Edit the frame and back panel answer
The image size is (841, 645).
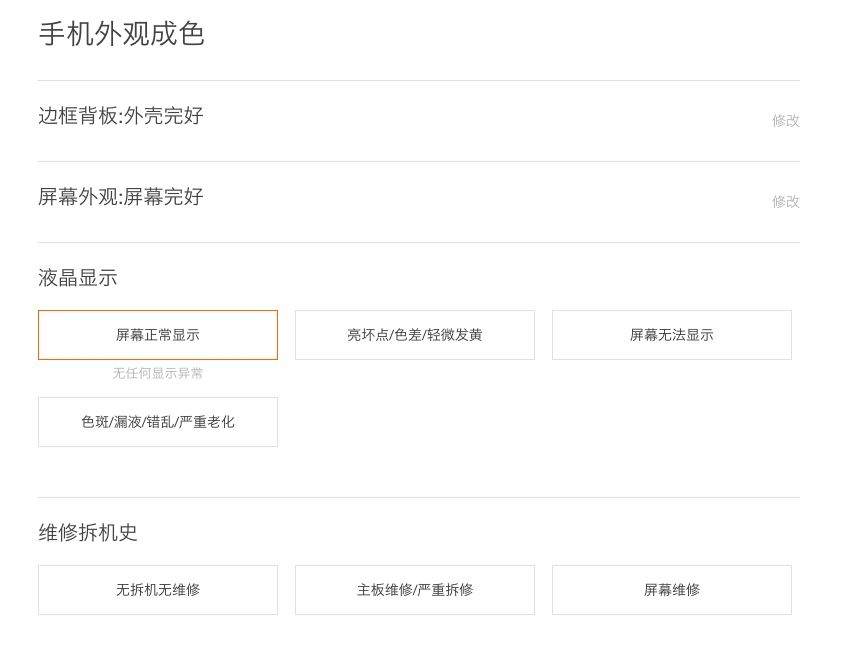coord(785,120)
